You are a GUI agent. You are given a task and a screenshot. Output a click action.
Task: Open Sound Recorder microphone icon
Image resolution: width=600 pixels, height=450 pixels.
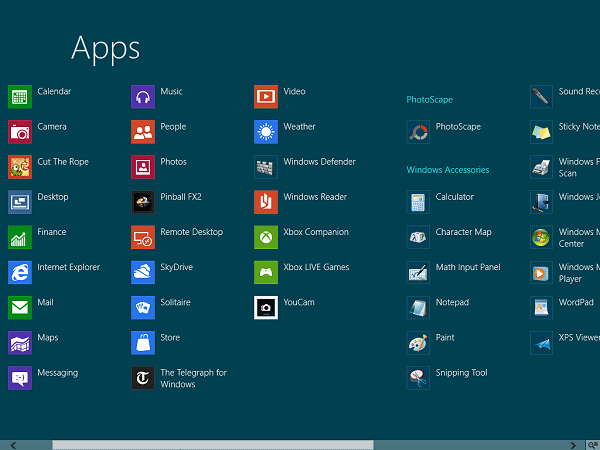coord(541,97)
